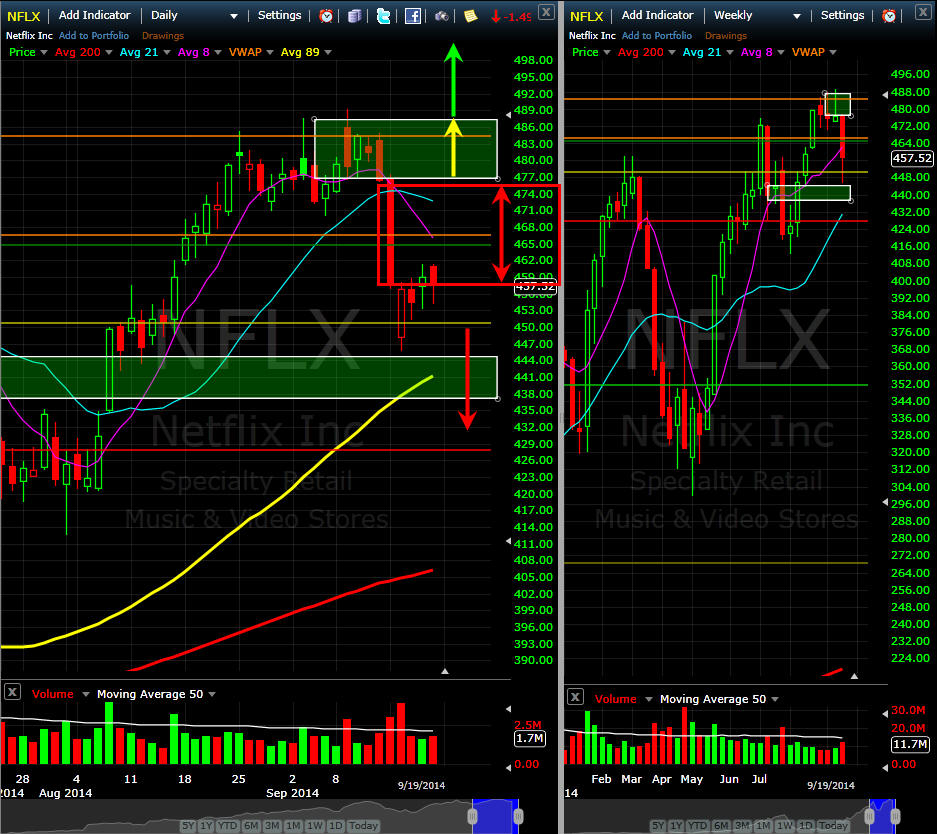This screenshot has width=937, height=834.
Task: Open Settings in Daily chart
Action: [279, 16]
